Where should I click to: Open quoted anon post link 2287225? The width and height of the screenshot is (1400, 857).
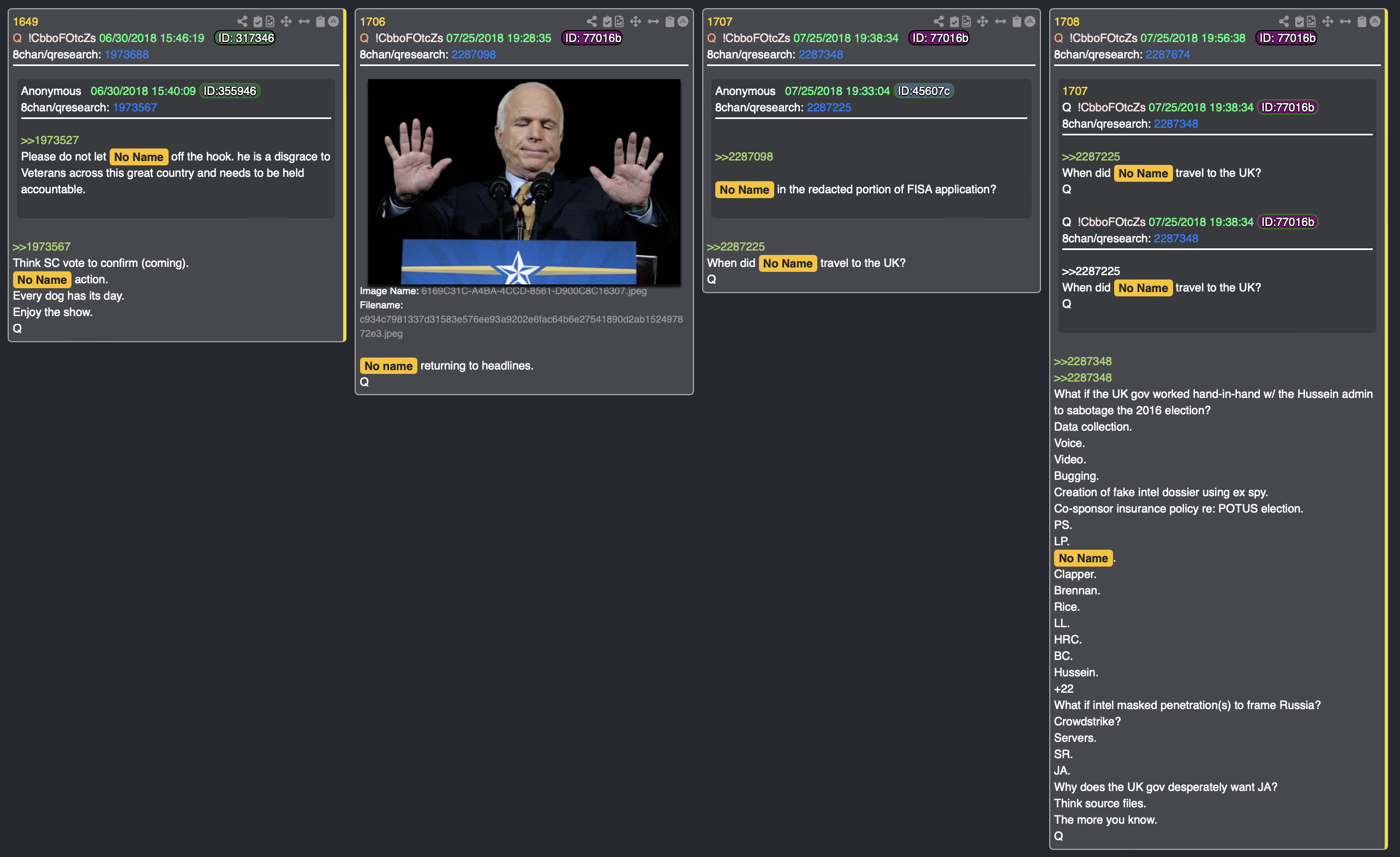click(829, 108)
